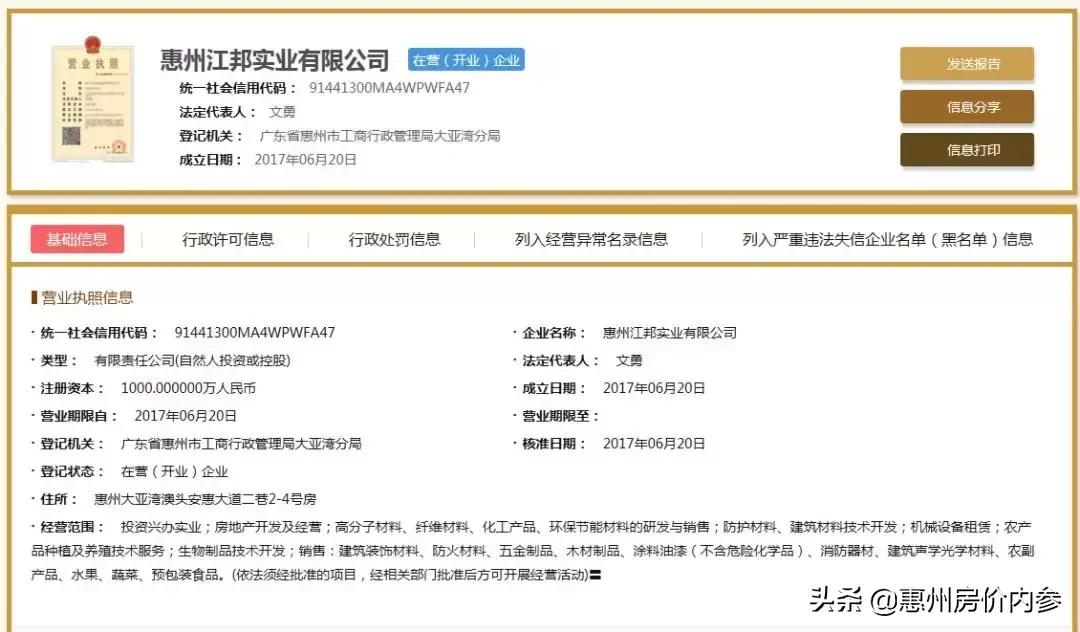Click the 在营（开业）企业 status badge
Image resolution: width=1080 pixels, height=632 pixels.
[x=464, y=59]
